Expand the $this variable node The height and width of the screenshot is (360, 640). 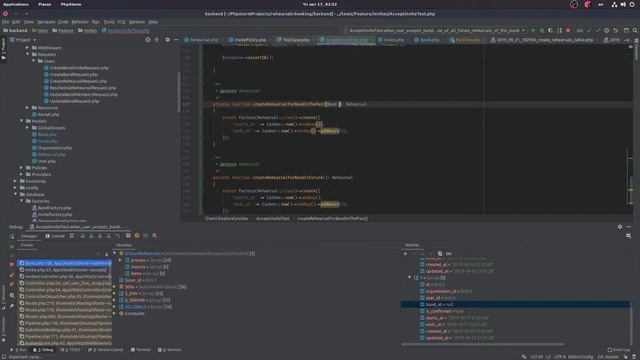tap(115, 287)
